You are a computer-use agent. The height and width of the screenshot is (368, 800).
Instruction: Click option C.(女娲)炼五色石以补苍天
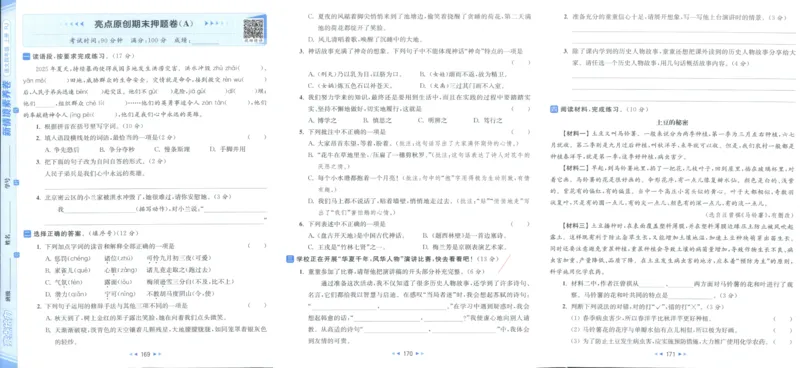tap(350, 86)
